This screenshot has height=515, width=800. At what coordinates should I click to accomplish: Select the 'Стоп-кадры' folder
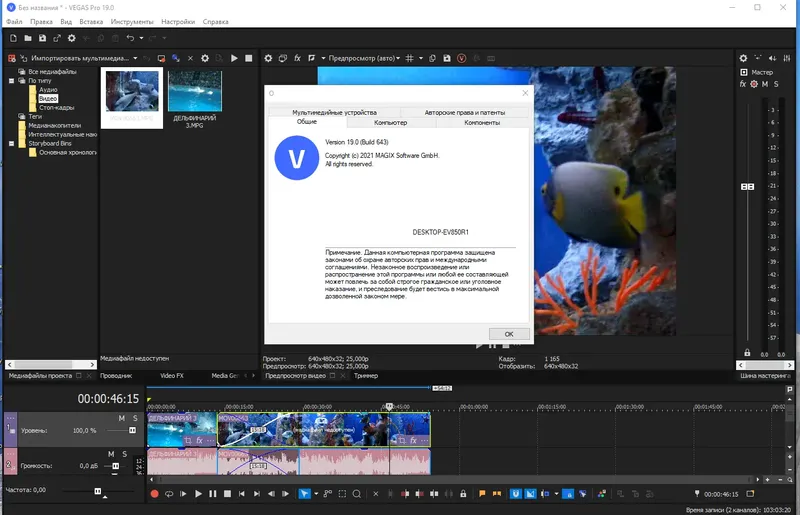(x=57, y=108)
